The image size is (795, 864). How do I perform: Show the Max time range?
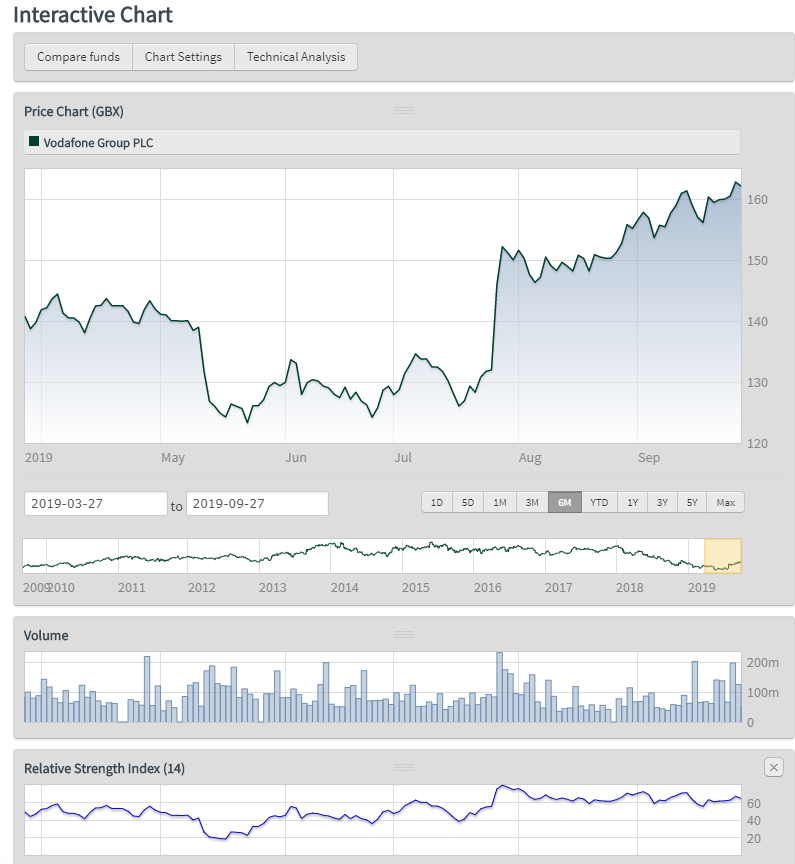[726, 502]
